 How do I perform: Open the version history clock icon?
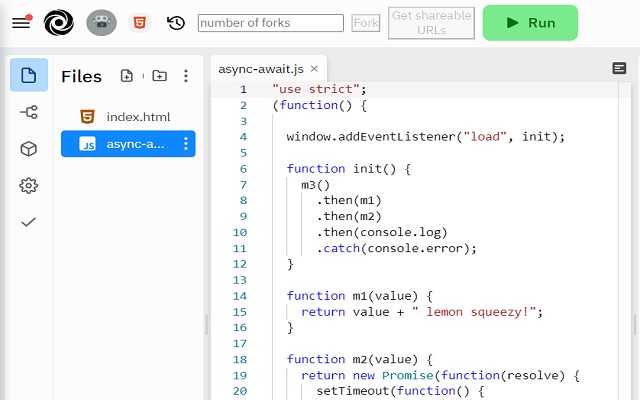[x=176, y=22]
